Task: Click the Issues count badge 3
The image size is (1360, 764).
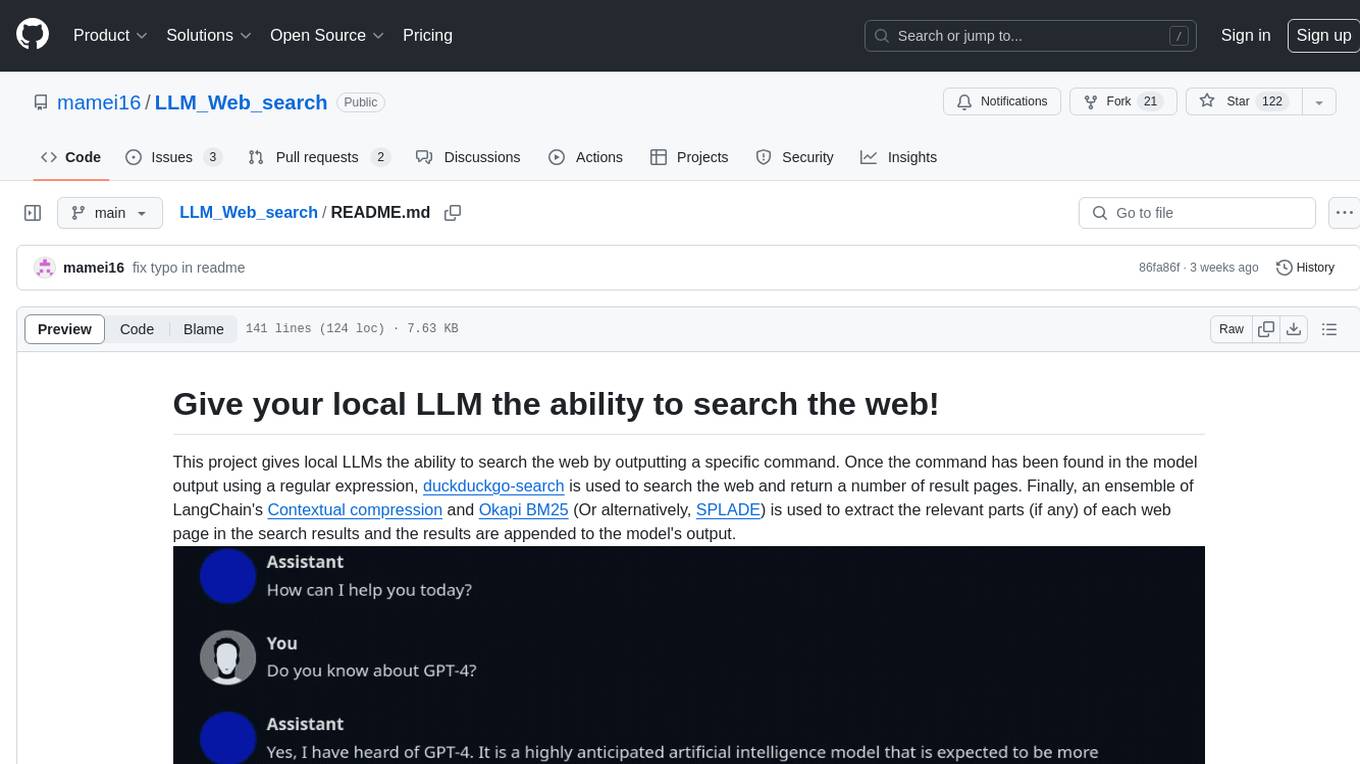Action: coord(212,157)
